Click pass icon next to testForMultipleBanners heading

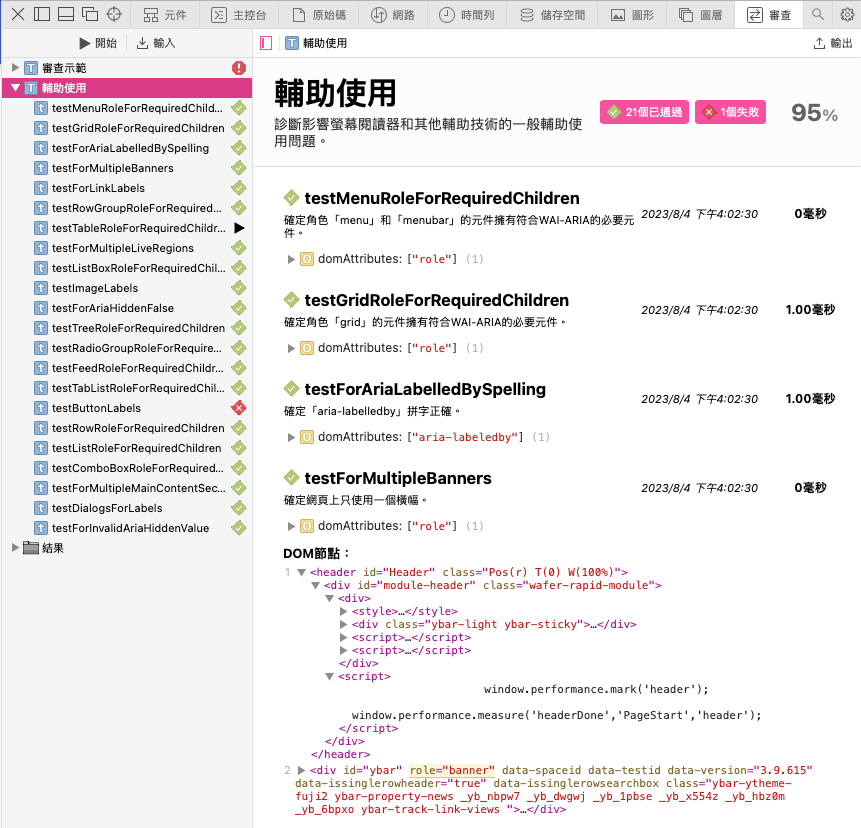[291, 478]
